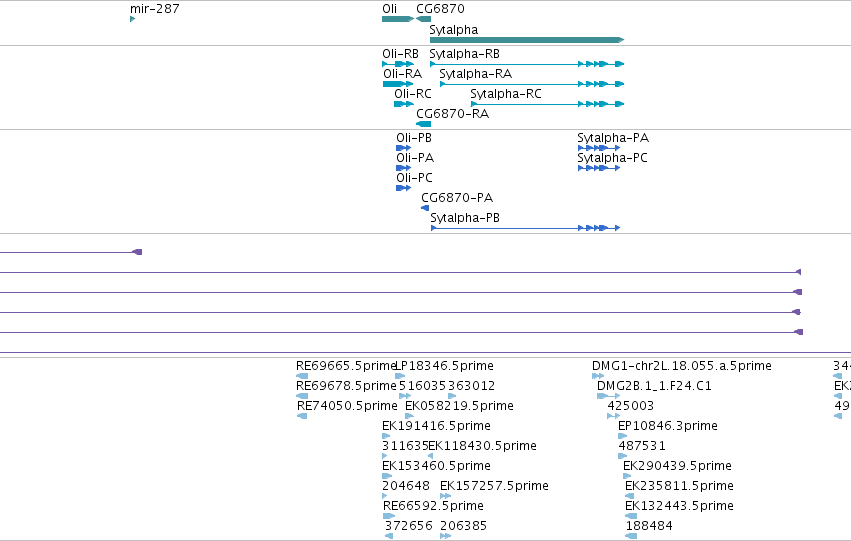Click the EK132443.5prime EST arrow
851x541 pixels.
[631, 516]
